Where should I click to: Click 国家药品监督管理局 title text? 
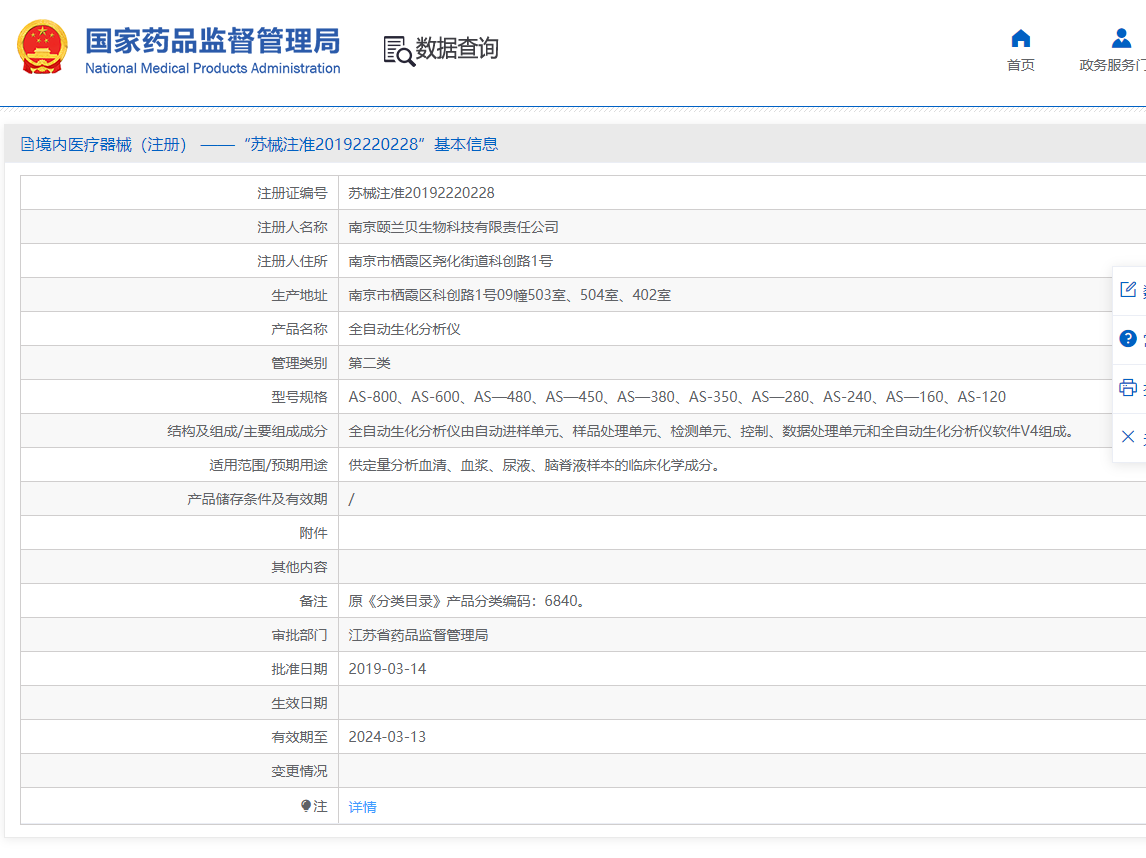(x=213, y=41)
